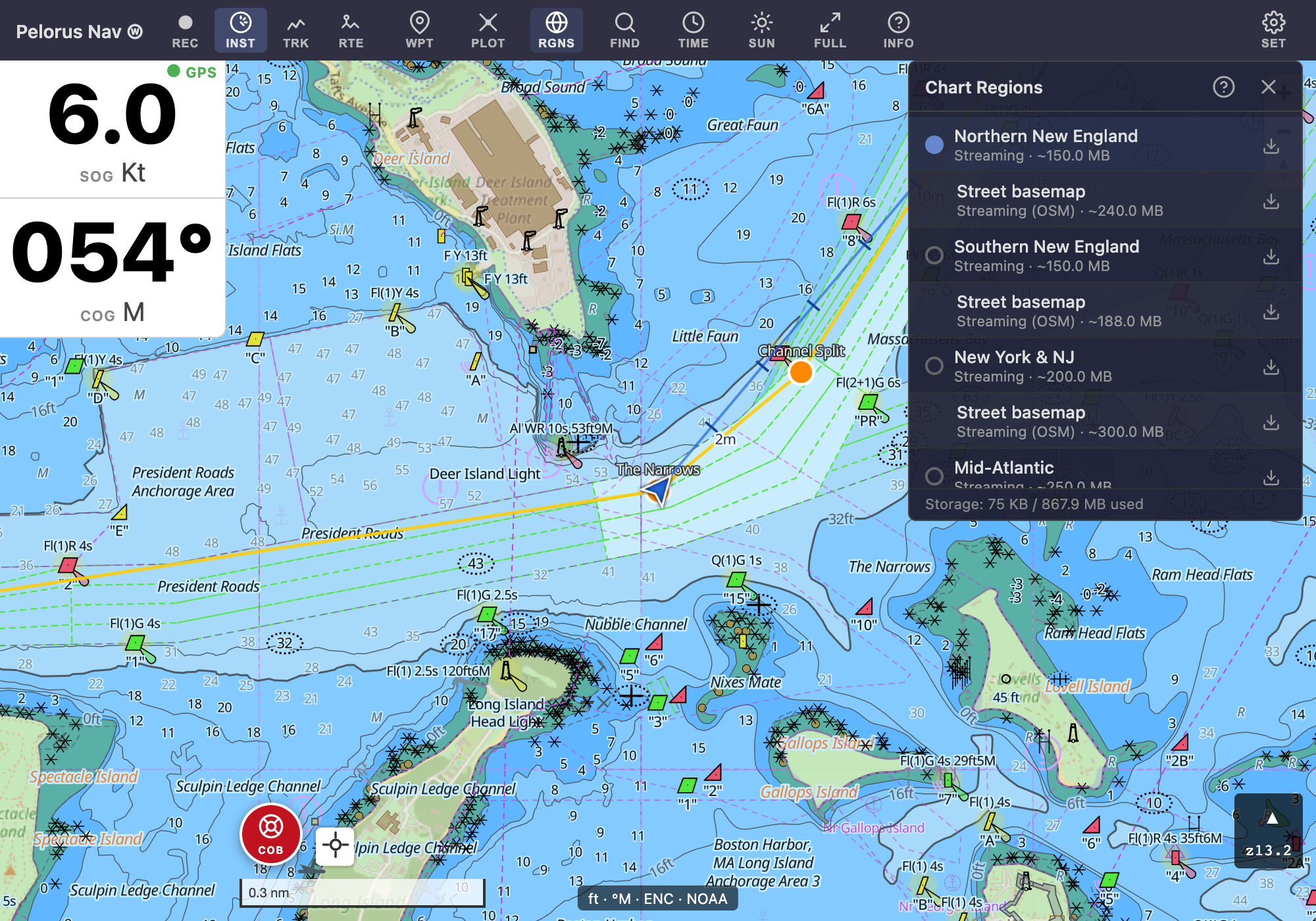The width and height of the screenshot is (1316, 921).
Task: Click the Pelorus Nav app title
Action: [x=79, y=32]
